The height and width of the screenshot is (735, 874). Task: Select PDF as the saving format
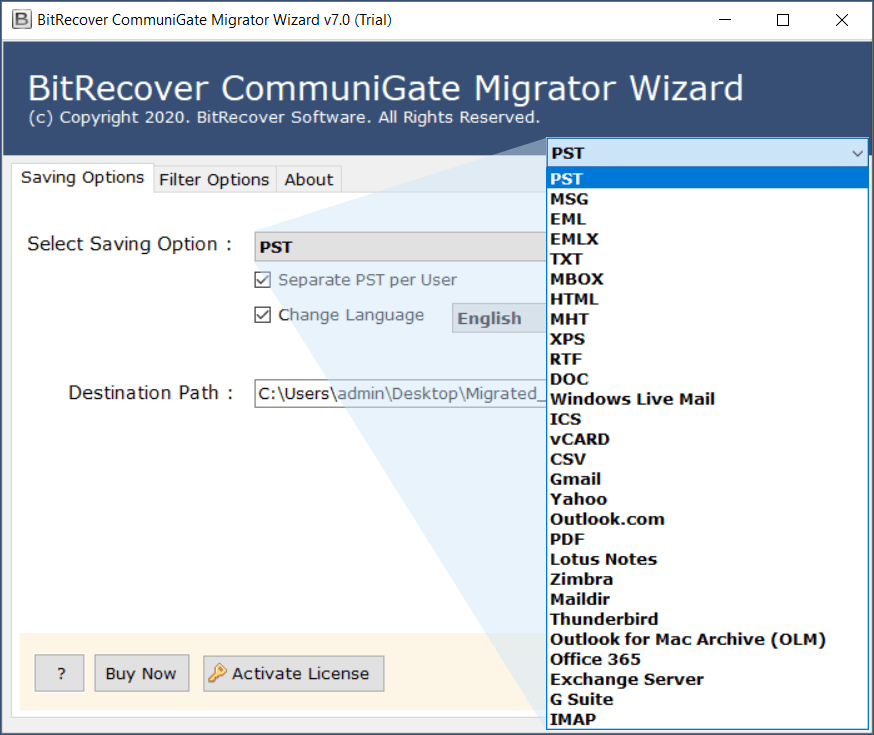pyautogui.click(x=707, y=540)
